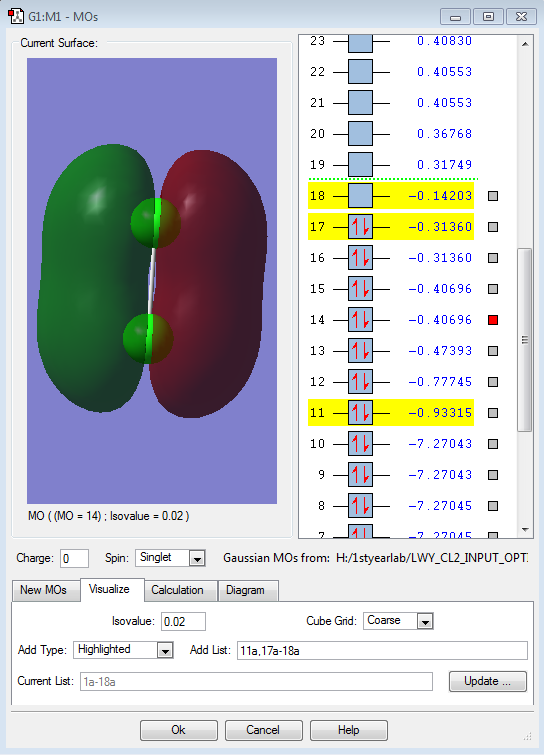Select the orbital 12 electron pair box
The width and height of the screenshot is (544, 755).
coord(360,382)
